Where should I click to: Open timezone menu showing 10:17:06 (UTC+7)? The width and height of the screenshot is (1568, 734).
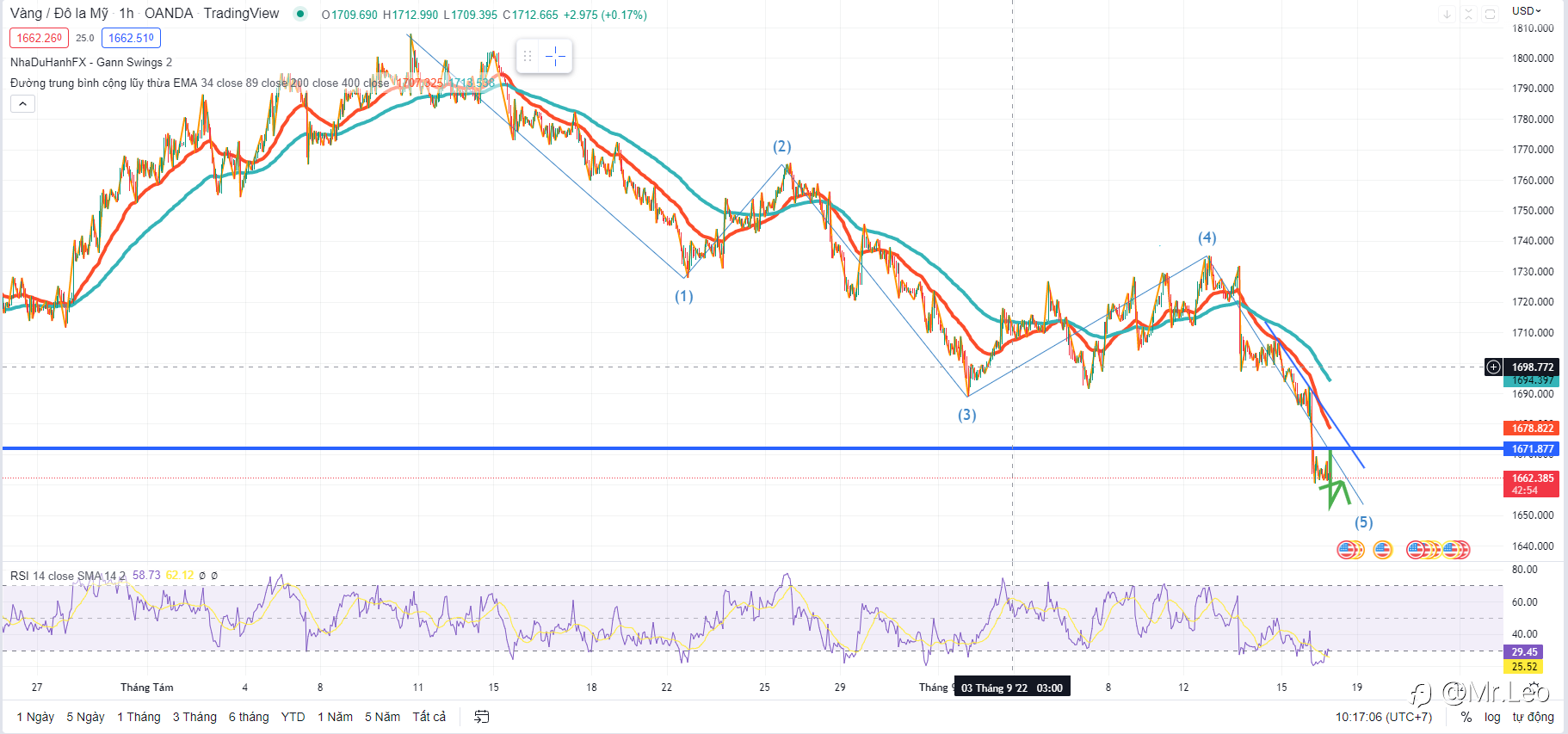point(1384,717)
